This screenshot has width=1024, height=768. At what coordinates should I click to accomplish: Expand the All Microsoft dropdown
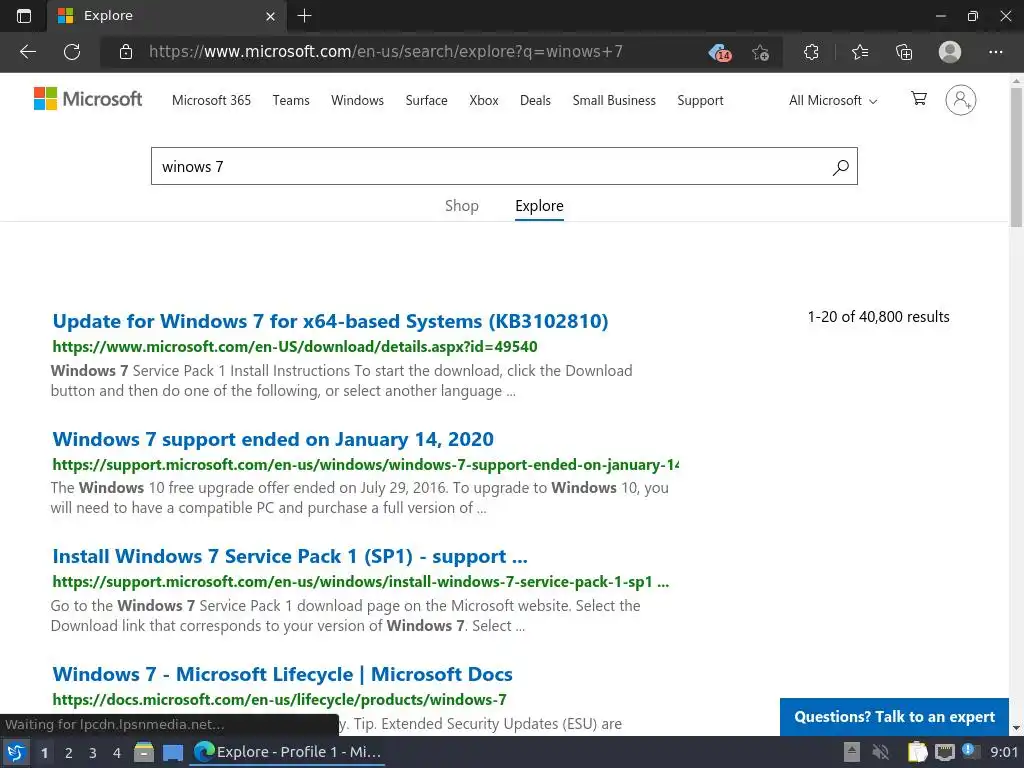coord(833,101)
